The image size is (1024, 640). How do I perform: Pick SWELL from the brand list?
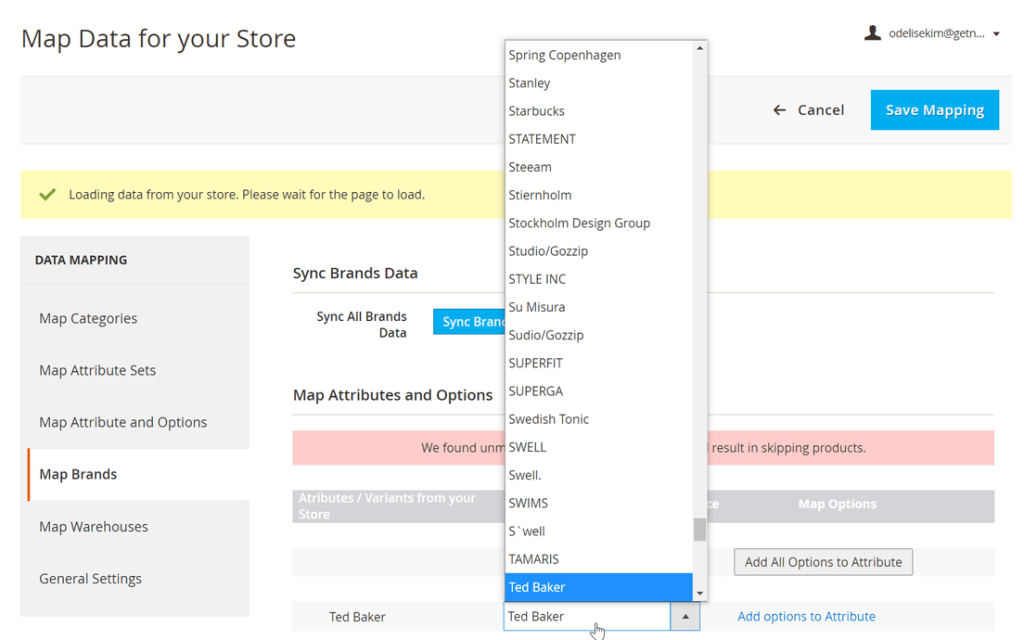[599, 448]
